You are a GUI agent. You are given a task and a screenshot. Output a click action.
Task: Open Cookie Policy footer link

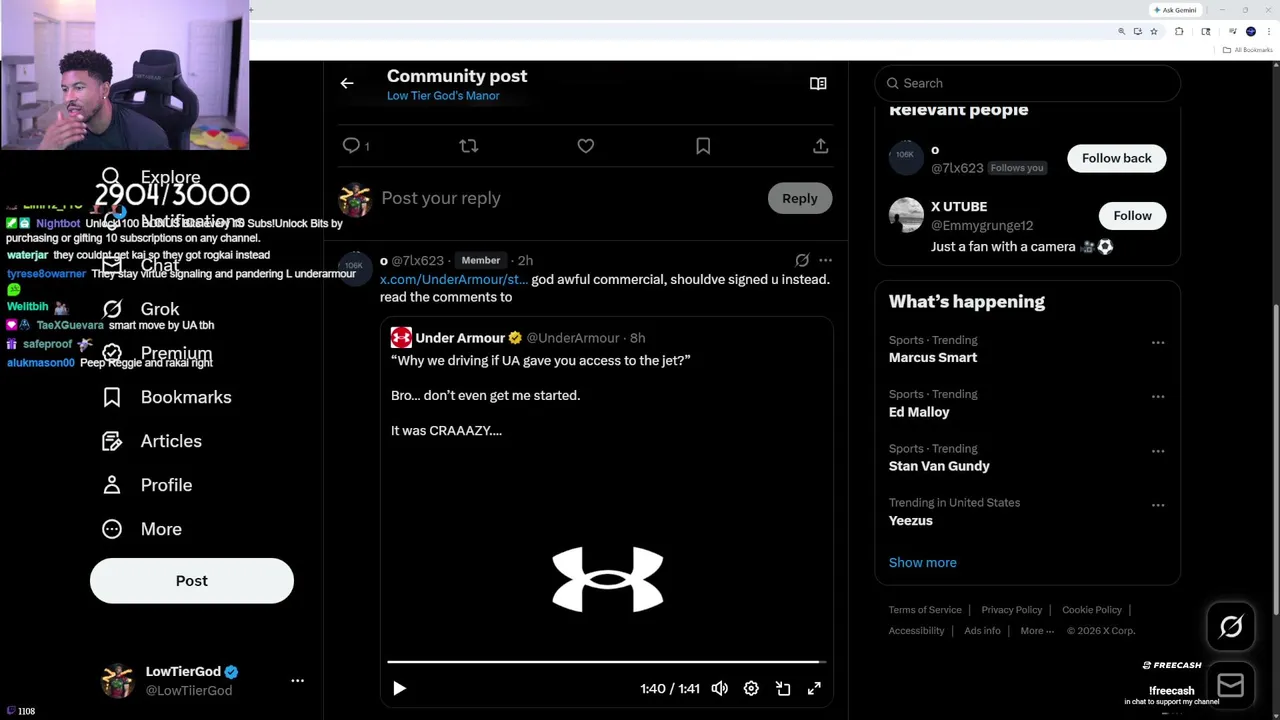point(1092,610)
